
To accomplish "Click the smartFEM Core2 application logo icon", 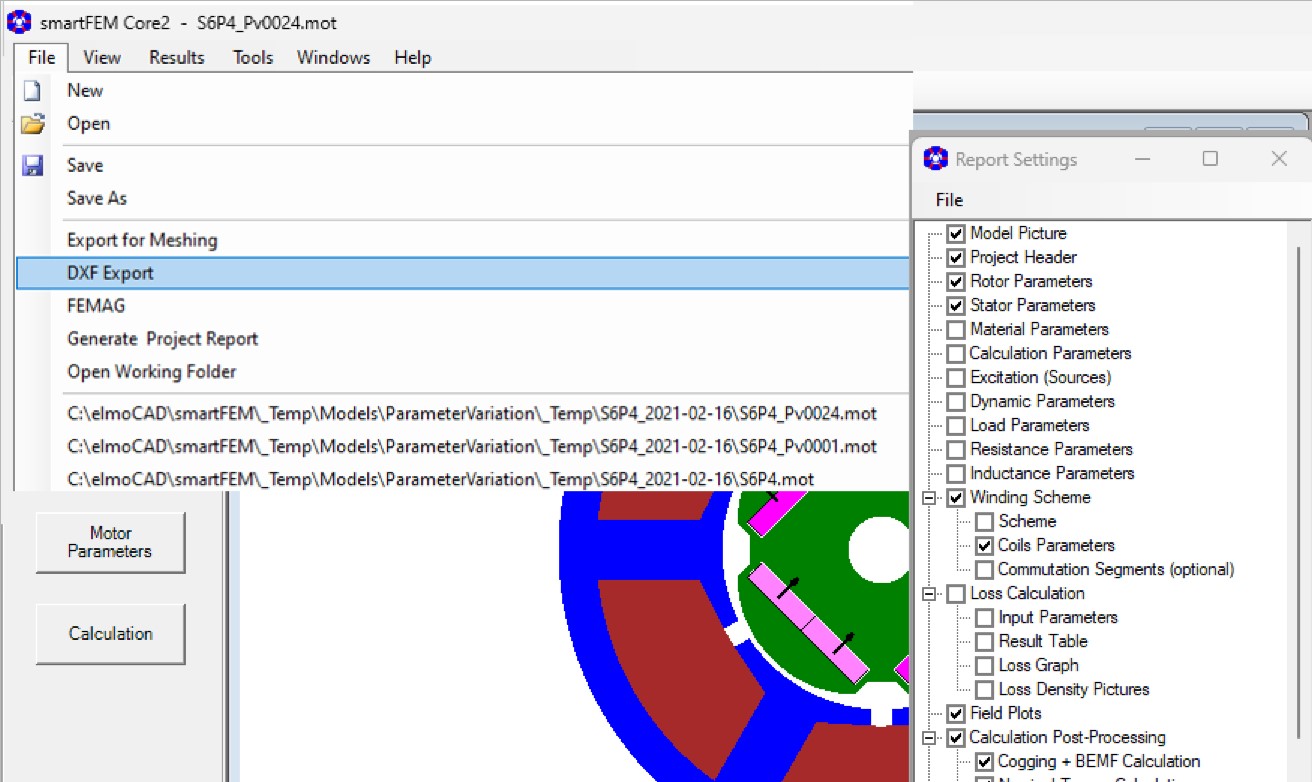I will click(x=19, y=21).
